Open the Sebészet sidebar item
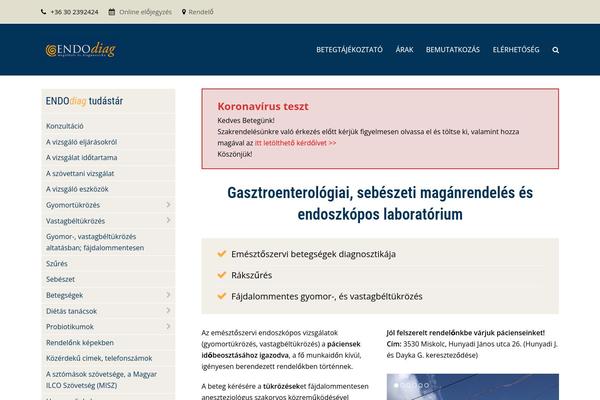Viewport: 600px width, 400px height. pyautogui.click(x=60, y=279)
